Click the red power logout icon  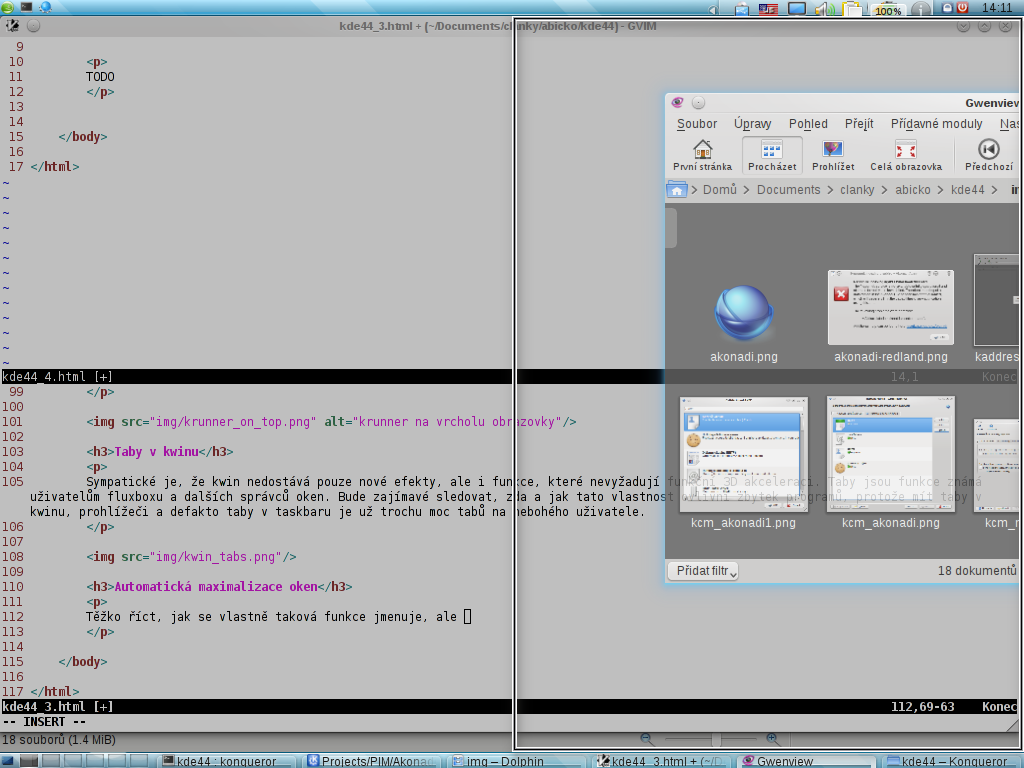(963, 7)
